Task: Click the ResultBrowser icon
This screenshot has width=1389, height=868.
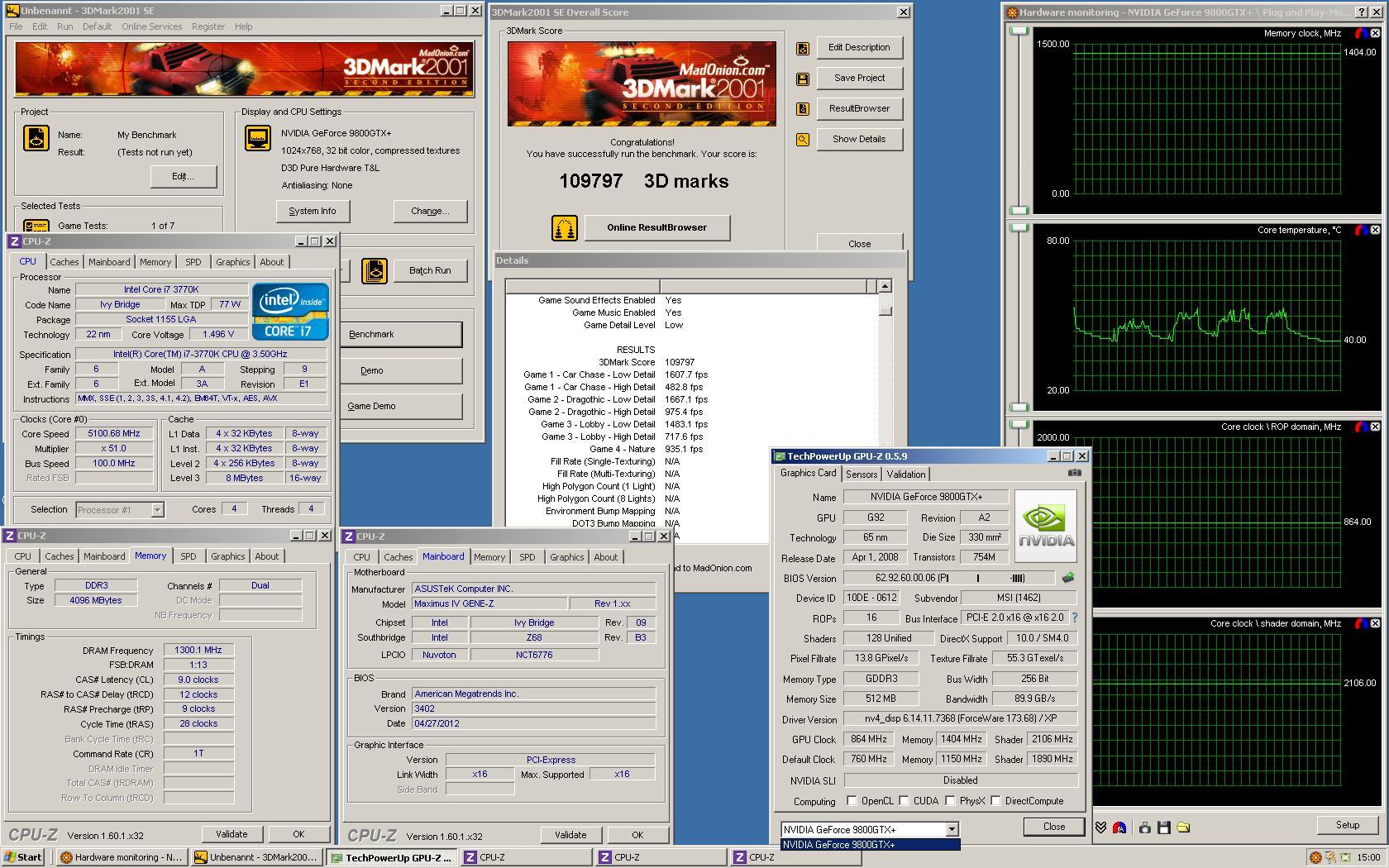Action: pos(802,109)
